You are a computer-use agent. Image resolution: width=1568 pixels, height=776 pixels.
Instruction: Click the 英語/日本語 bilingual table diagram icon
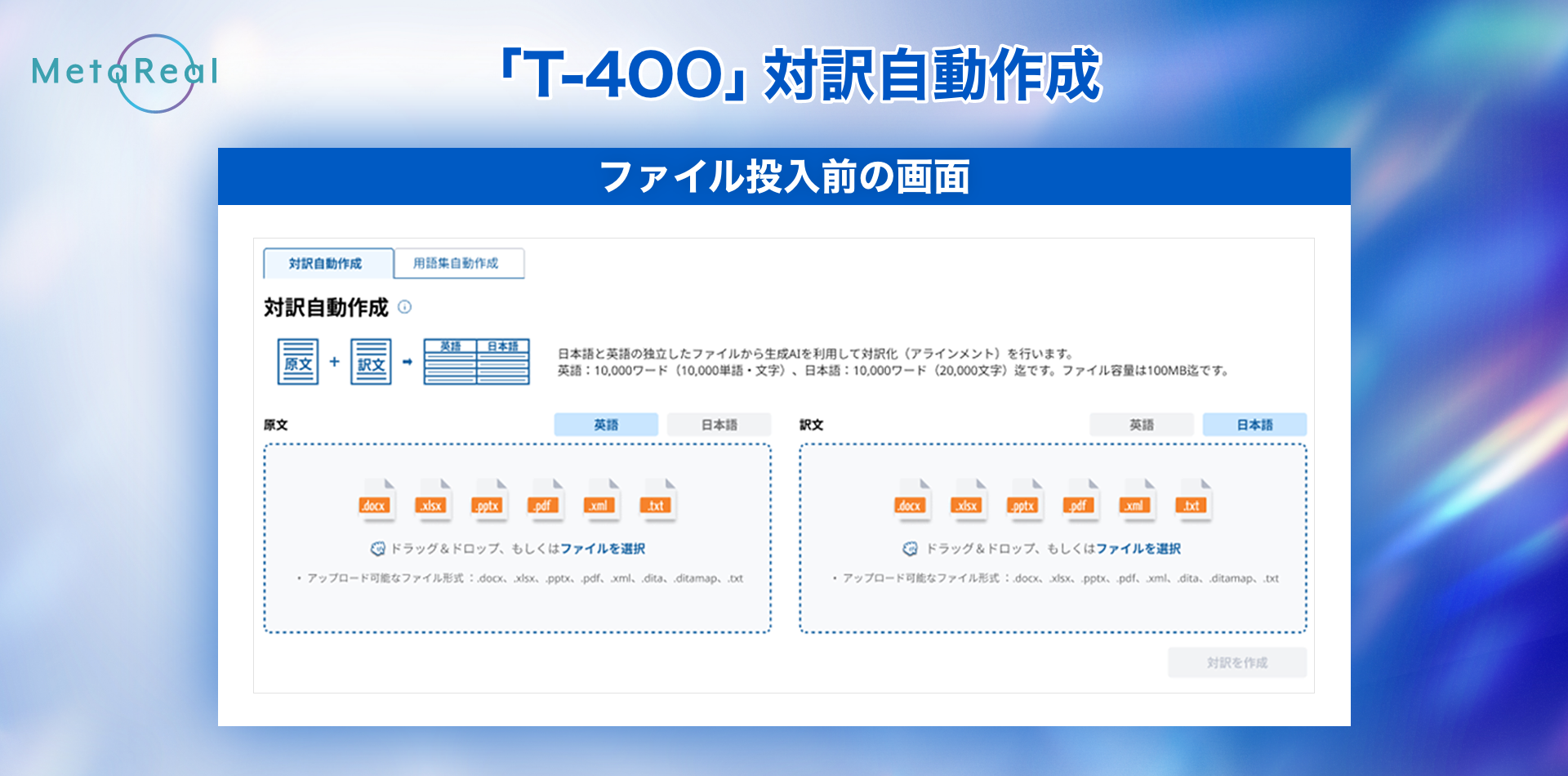point(477,362)
